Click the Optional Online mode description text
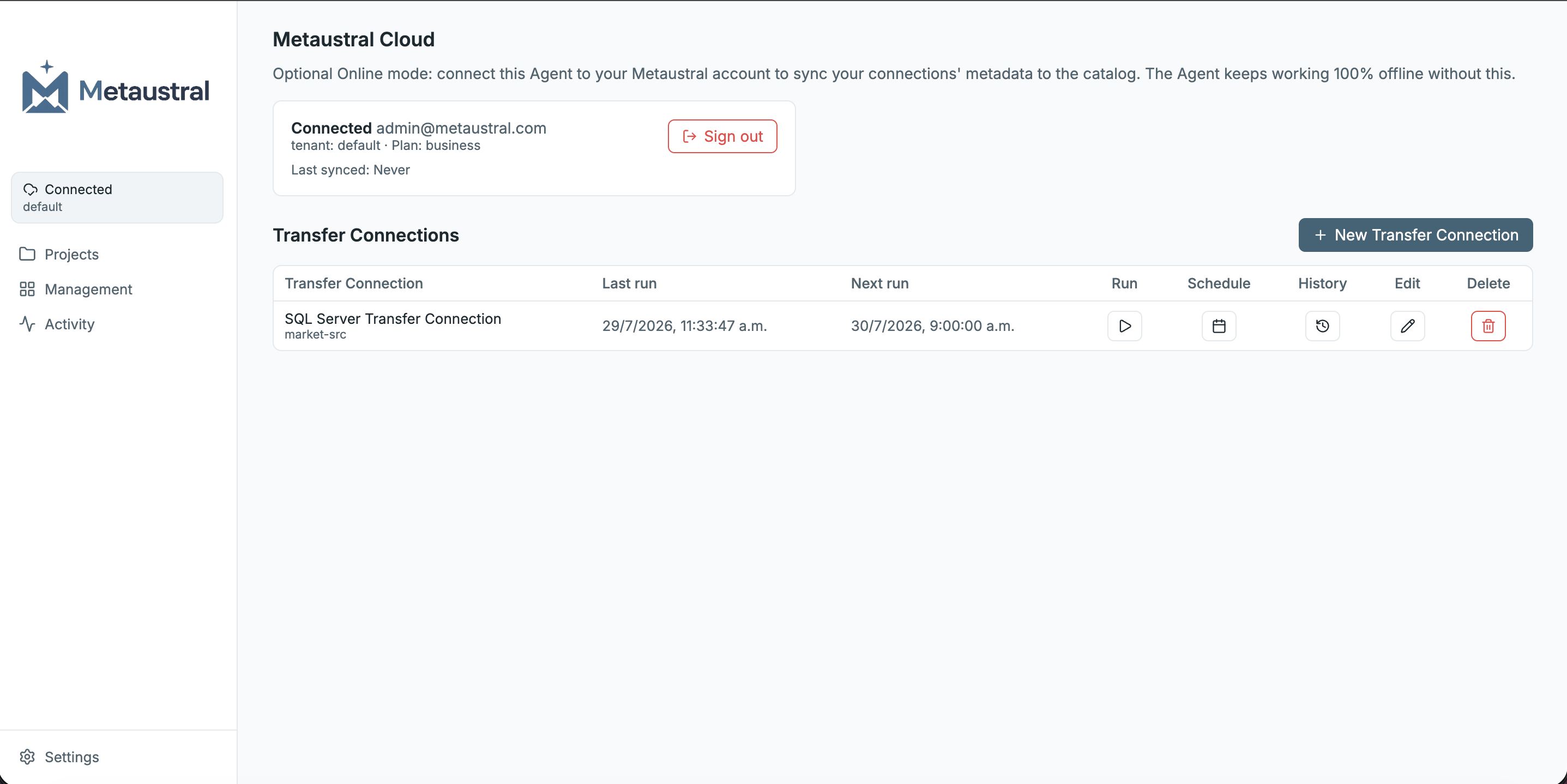The image size is (1567, 784). 894,74
